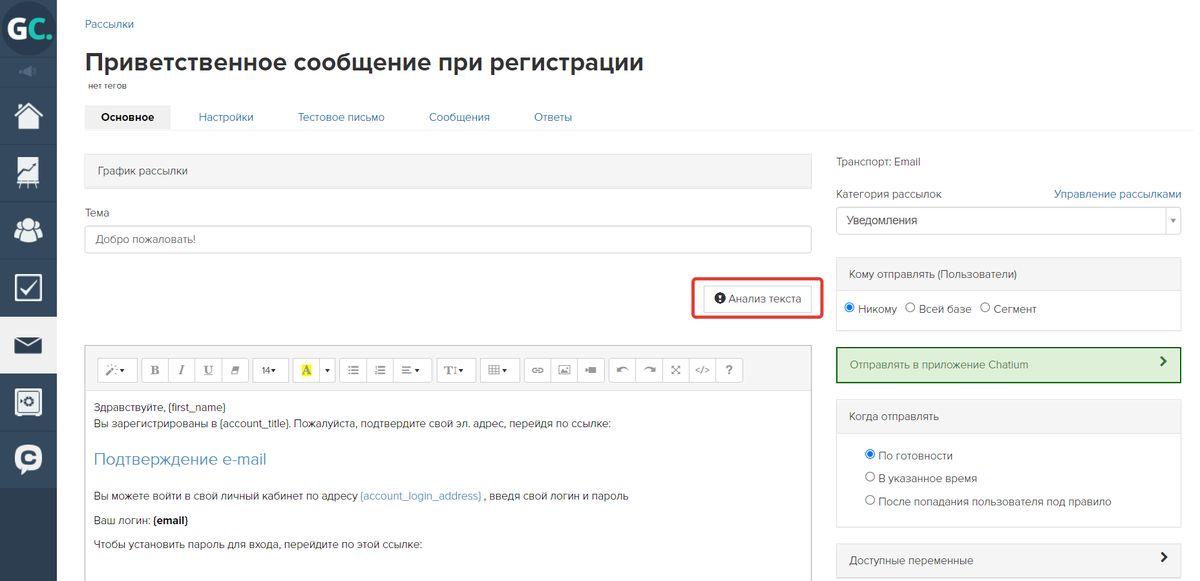This screenshot has width=1200, height=581.
Task: Insert a numbered list
Action: [x=379, y=370]
